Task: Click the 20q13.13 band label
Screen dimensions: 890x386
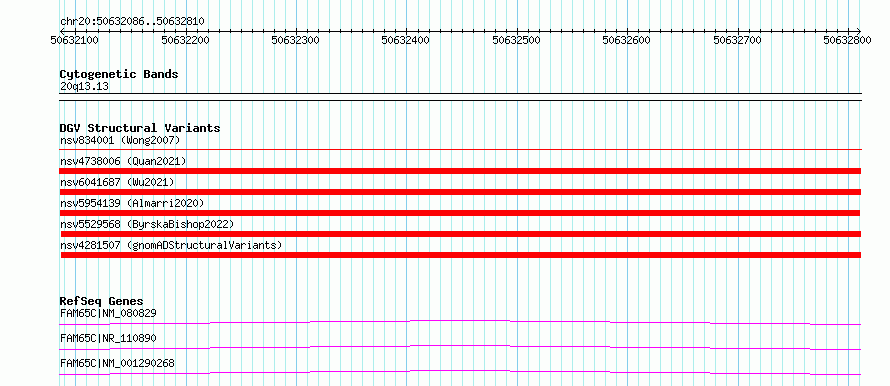Action: coord(84,87)
